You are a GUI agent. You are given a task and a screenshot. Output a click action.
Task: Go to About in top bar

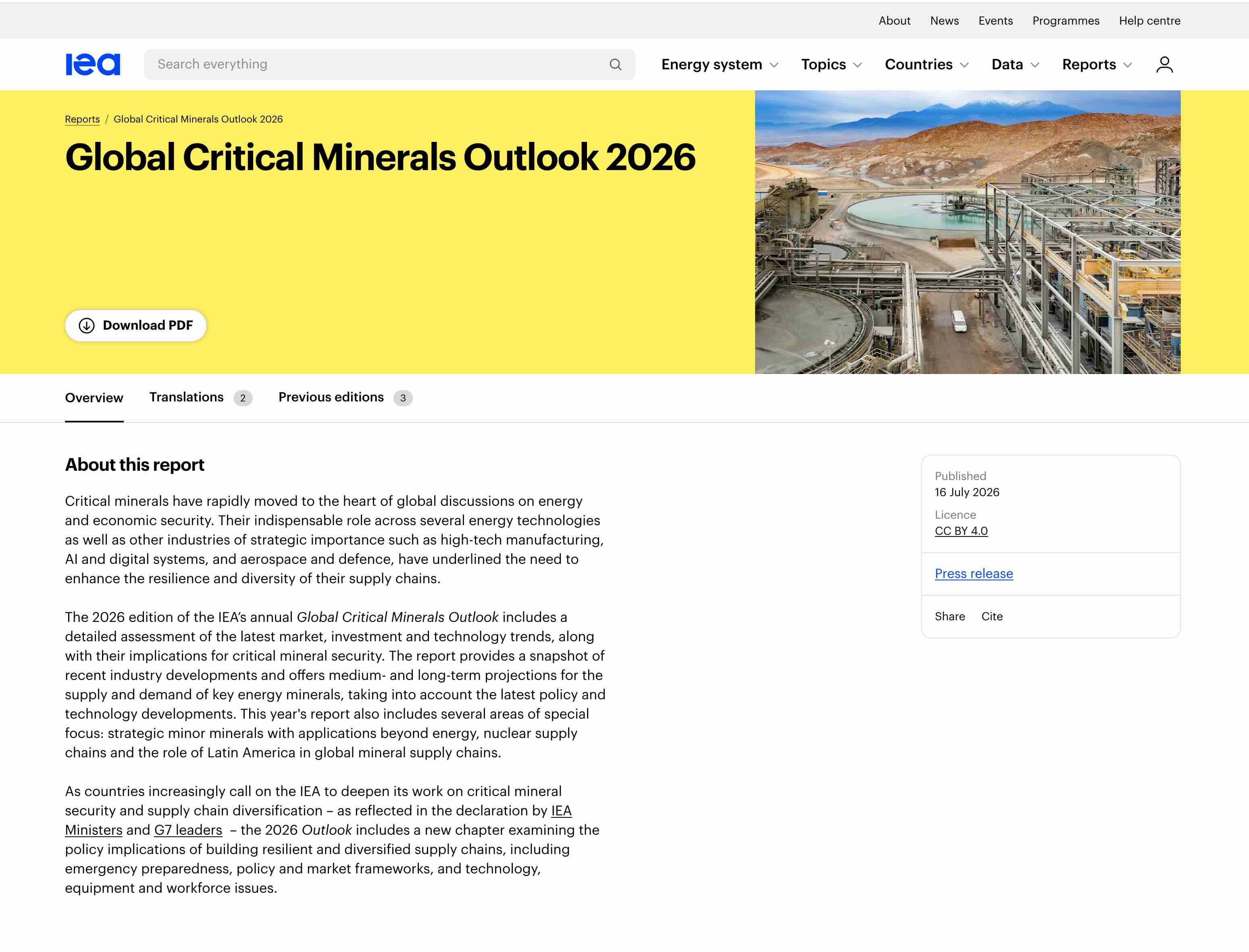[x=894, y=21]
